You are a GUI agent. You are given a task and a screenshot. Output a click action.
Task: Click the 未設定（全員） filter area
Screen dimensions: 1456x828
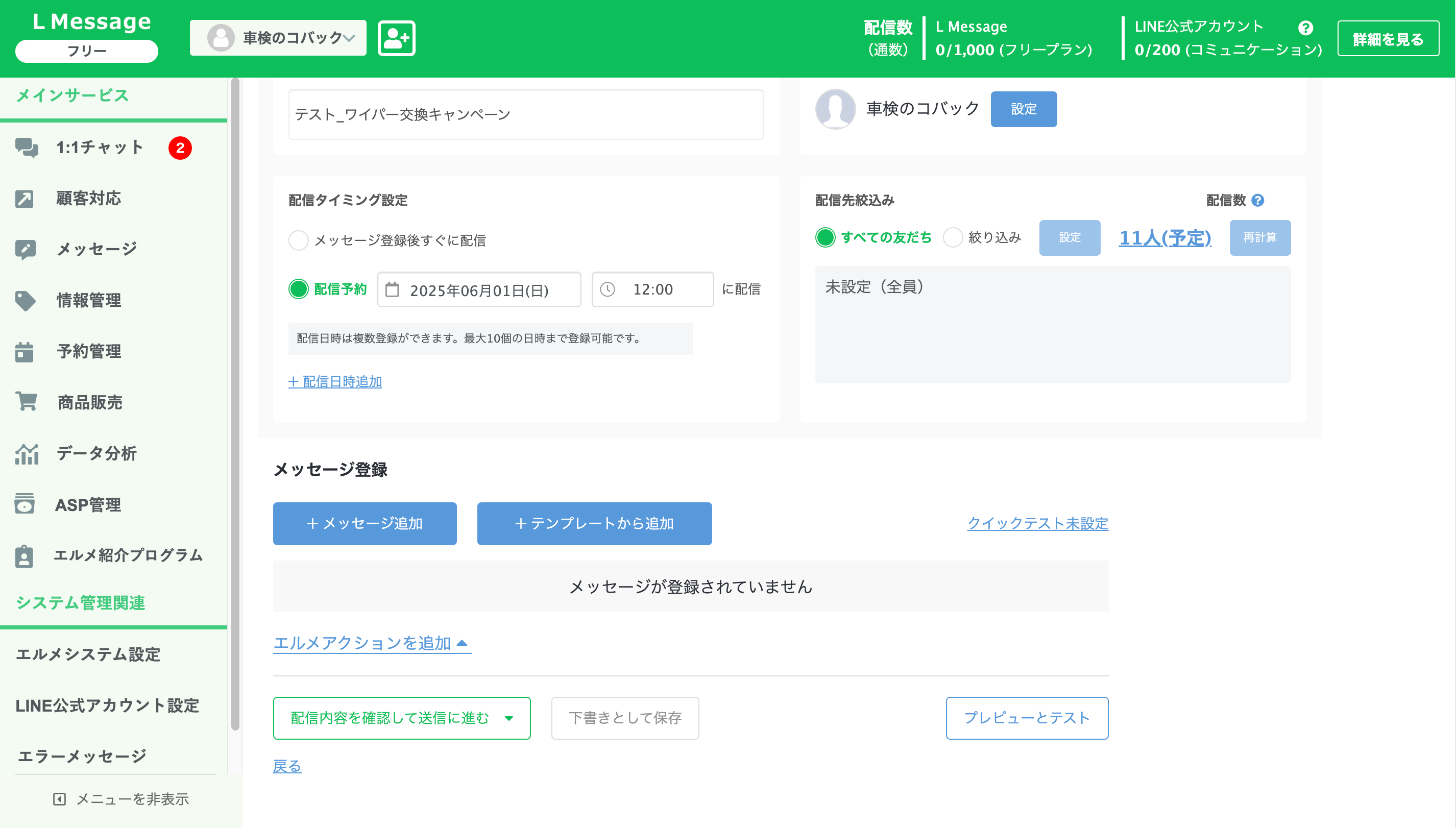coord(1052,324)
